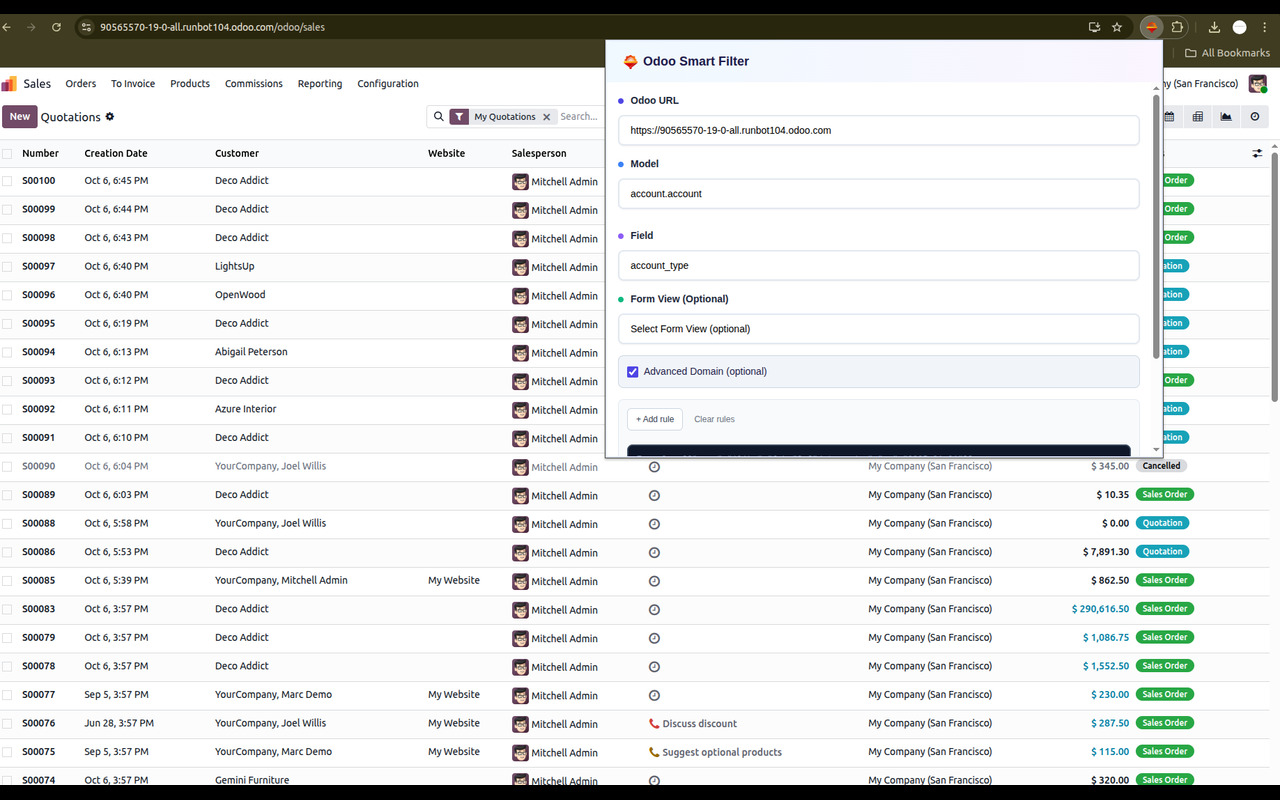The width and height of the screenshot is (1280, 800).
Task: Select the checkbox for order S00090
Action: [7, 467]
